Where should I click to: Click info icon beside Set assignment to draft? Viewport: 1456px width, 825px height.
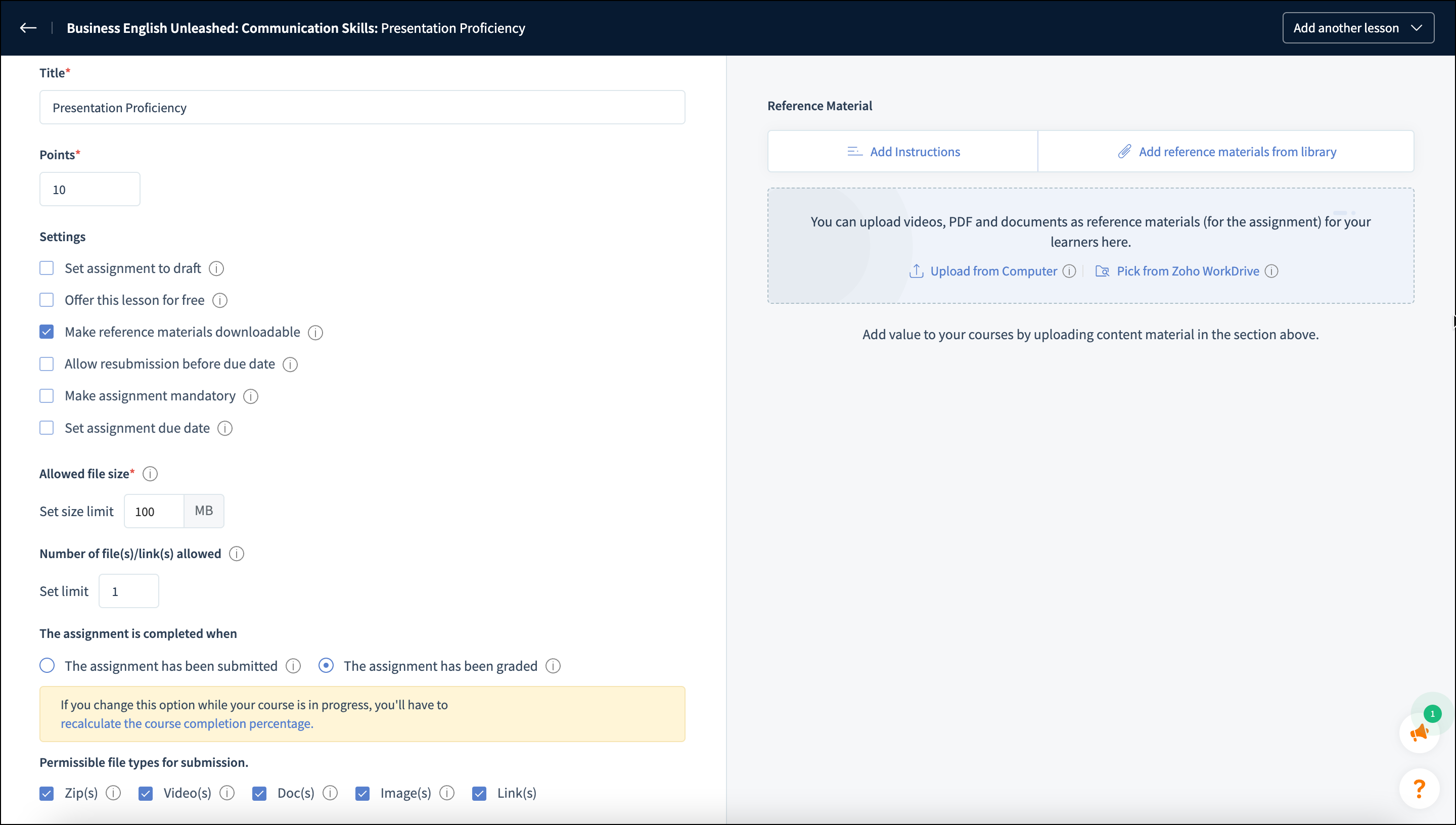pyautogui.click(x=216, y=268)
